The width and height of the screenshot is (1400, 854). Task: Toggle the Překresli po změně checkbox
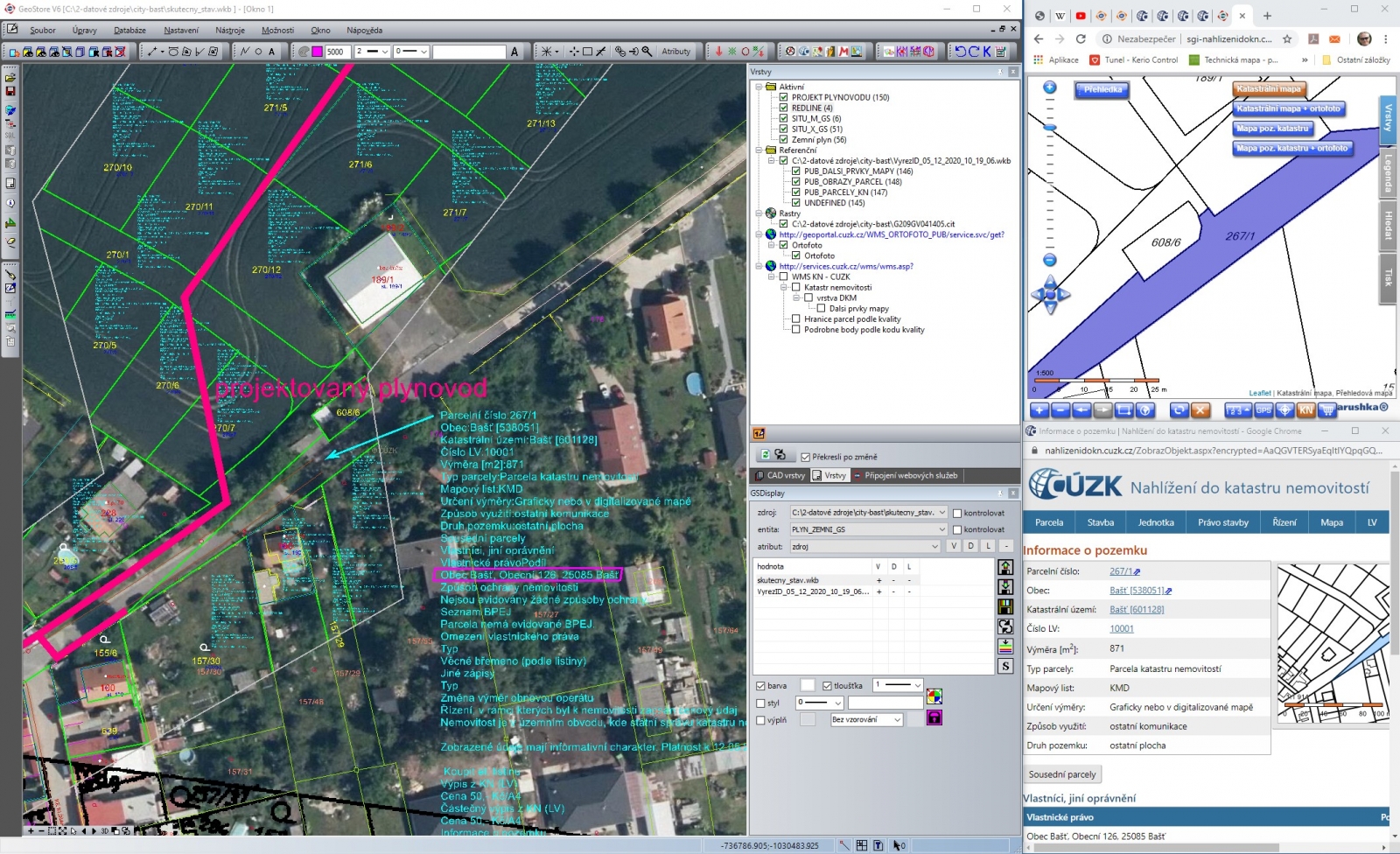[x=806, y=457]
